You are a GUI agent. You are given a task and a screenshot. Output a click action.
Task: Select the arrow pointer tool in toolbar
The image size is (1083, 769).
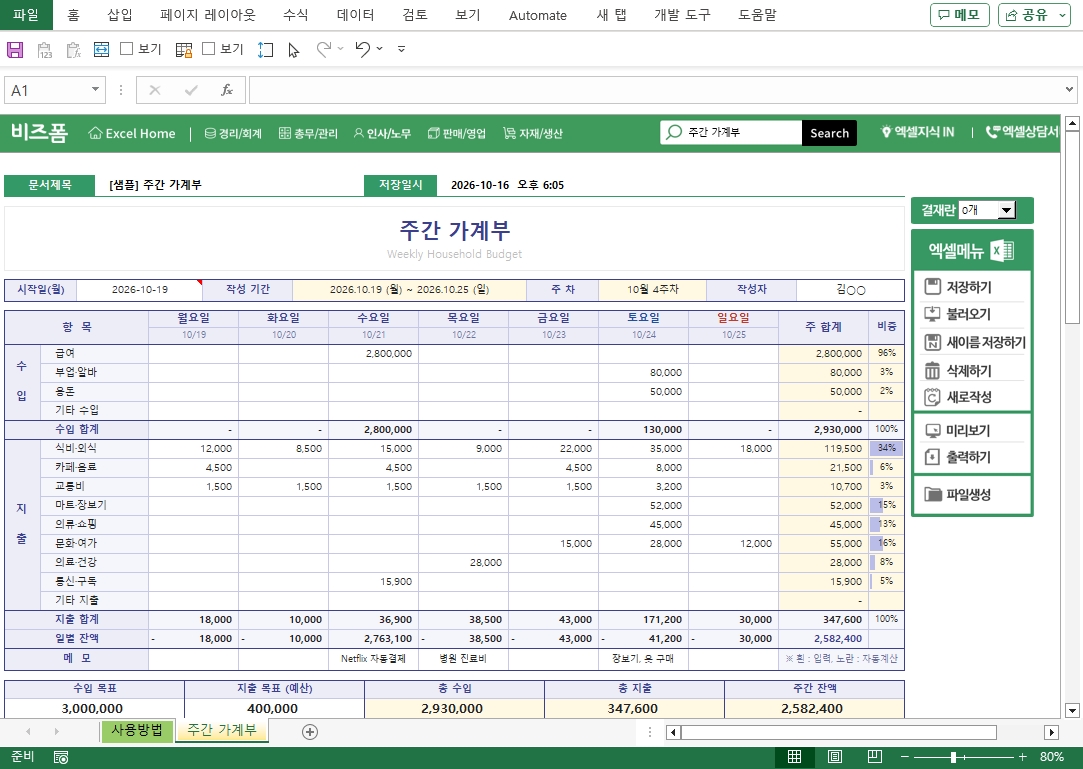point(294,50)
